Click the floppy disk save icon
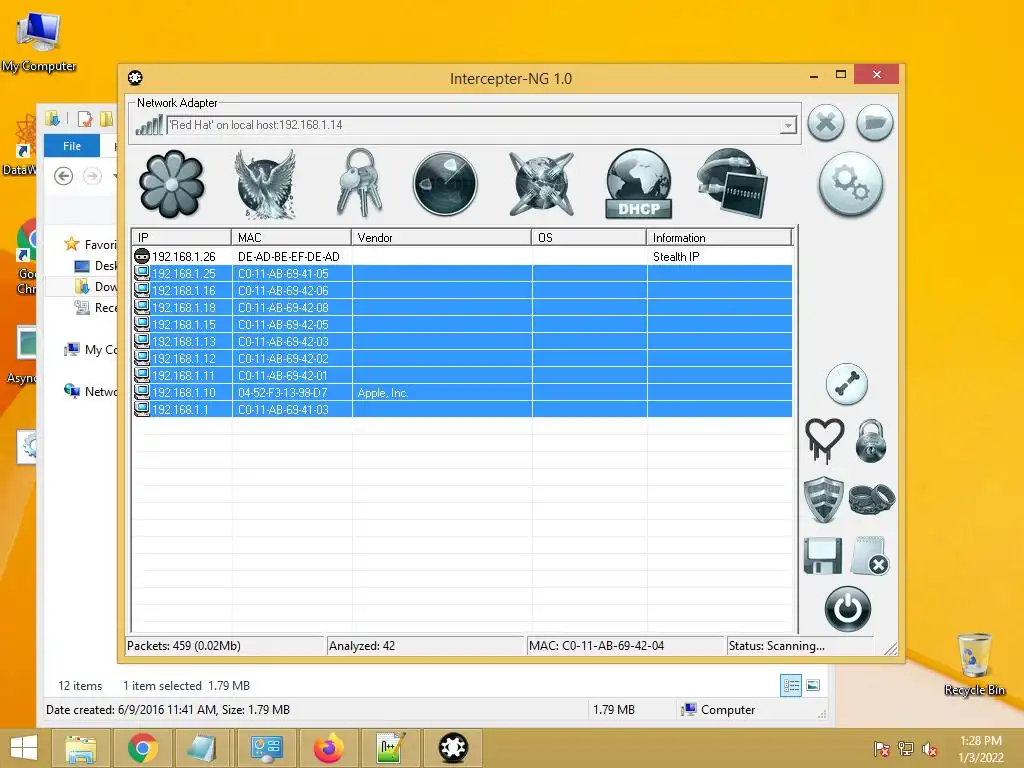1024x768 pixels. pos(823,556)
